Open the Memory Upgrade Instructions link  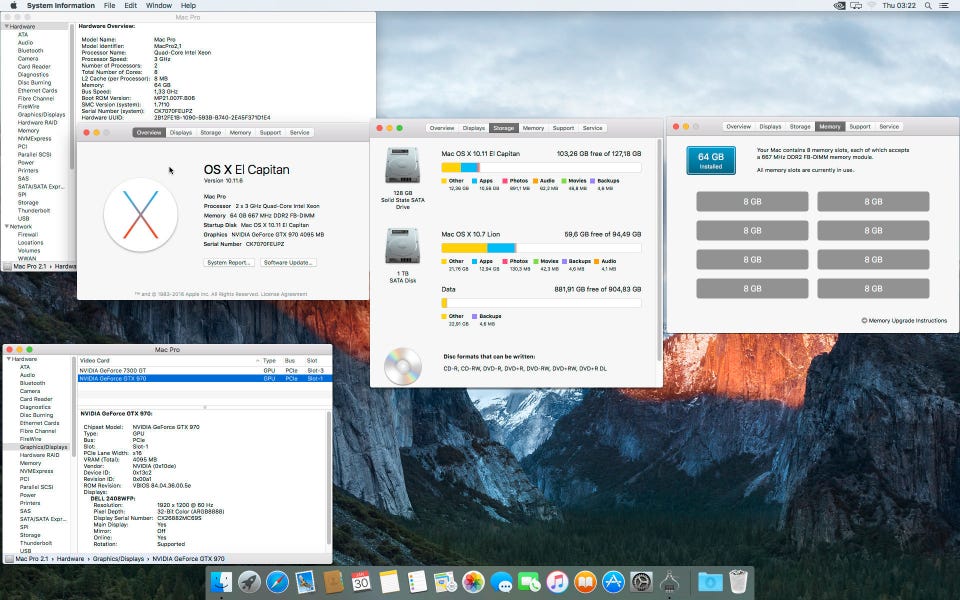point(907,321)
